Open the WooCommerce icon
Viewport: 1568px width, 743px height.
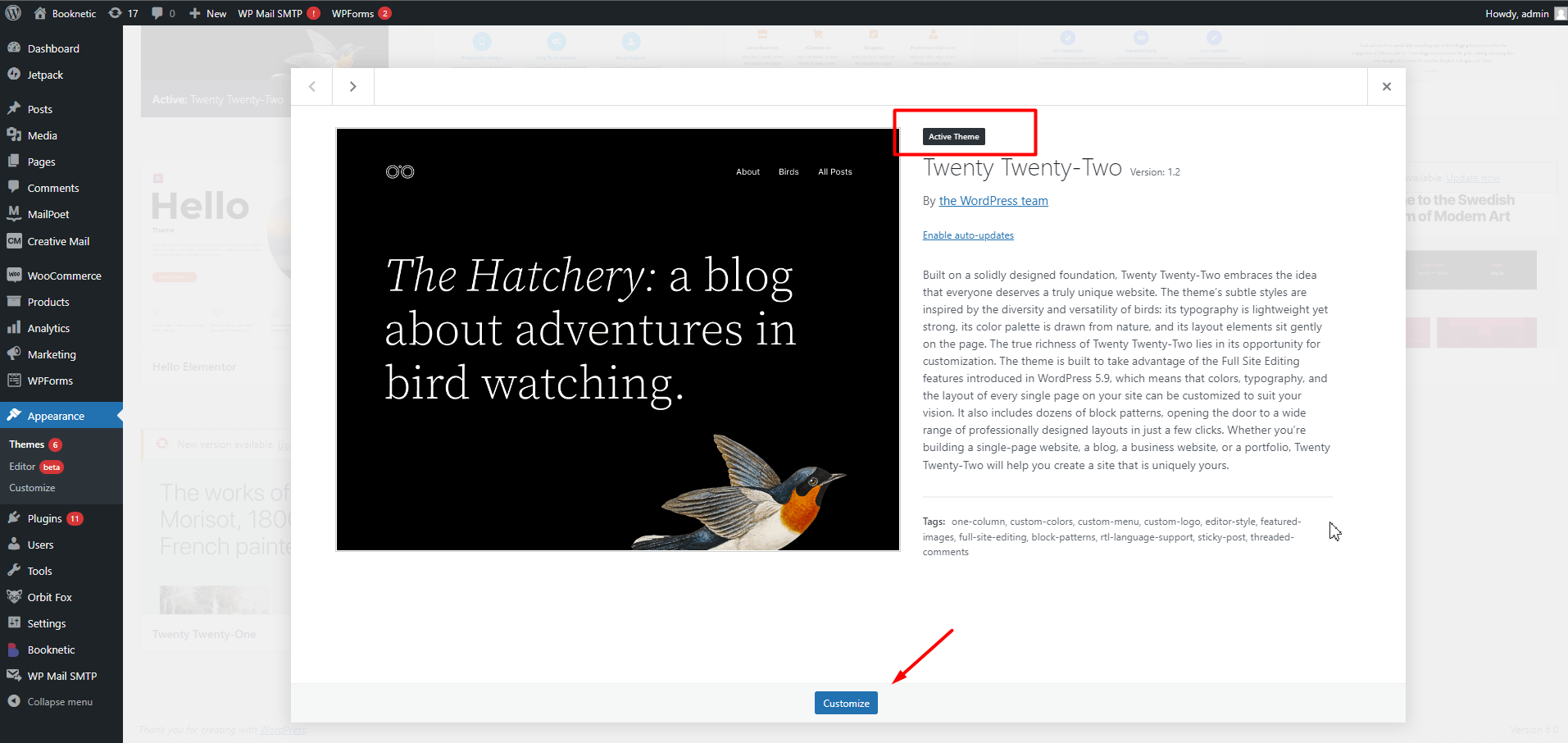tap(14, 275)
